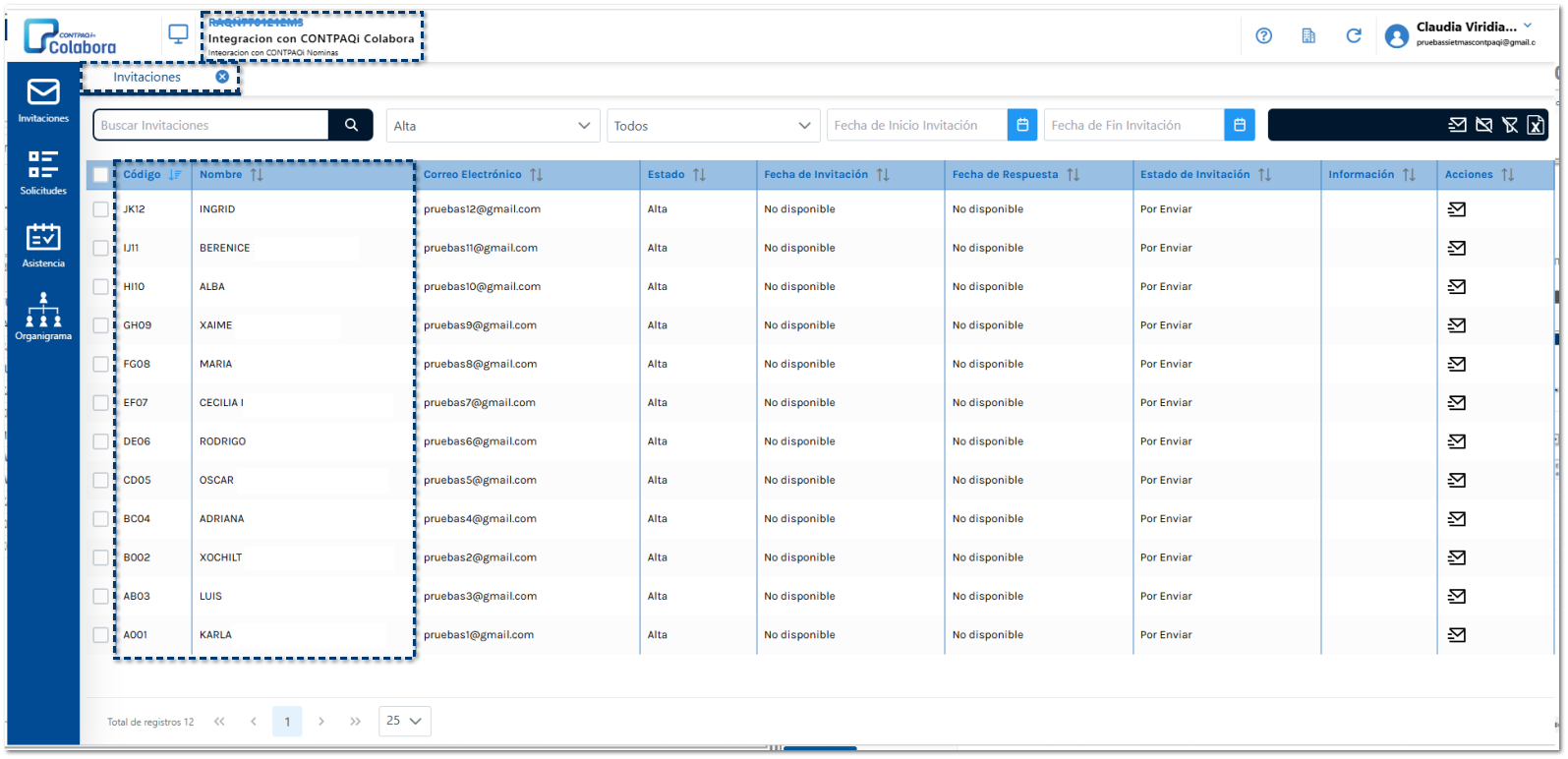
Task: Open the Organigrama sidebar icon
Action: 43,317
